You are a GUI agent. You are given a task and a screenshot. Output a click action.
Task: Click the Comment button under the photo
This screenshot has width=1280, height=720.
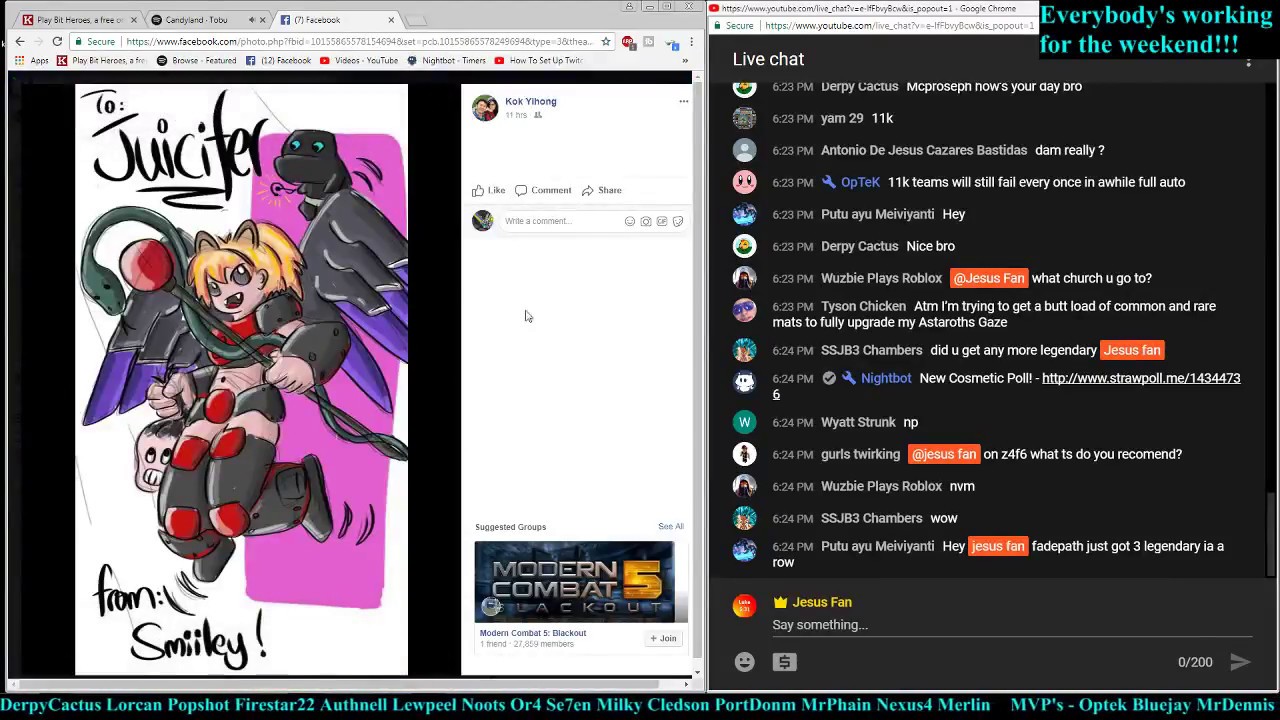point(543,190)
